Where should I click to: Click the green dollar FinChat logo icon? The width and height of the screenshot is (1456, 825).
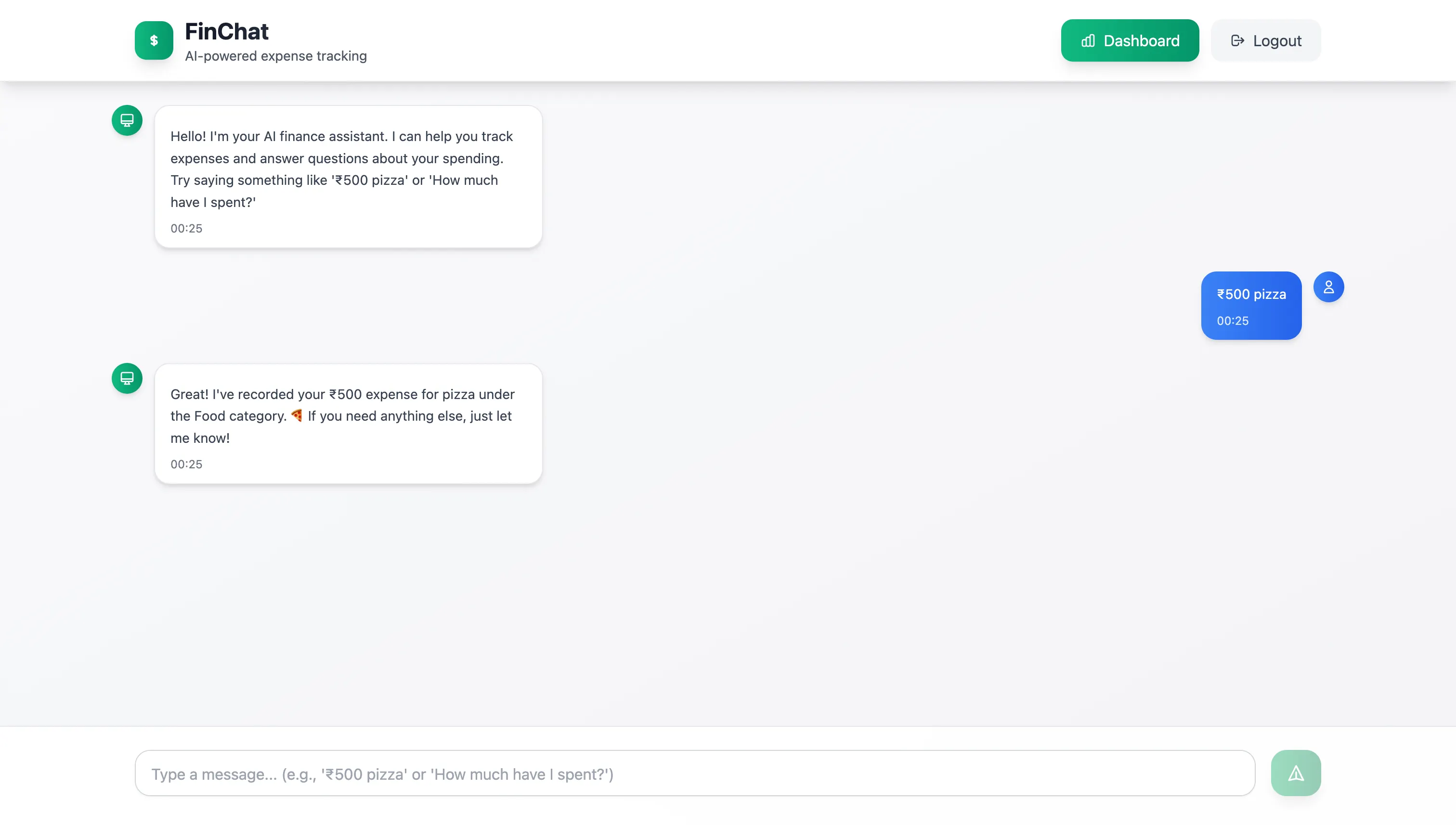tap(153, 40)
